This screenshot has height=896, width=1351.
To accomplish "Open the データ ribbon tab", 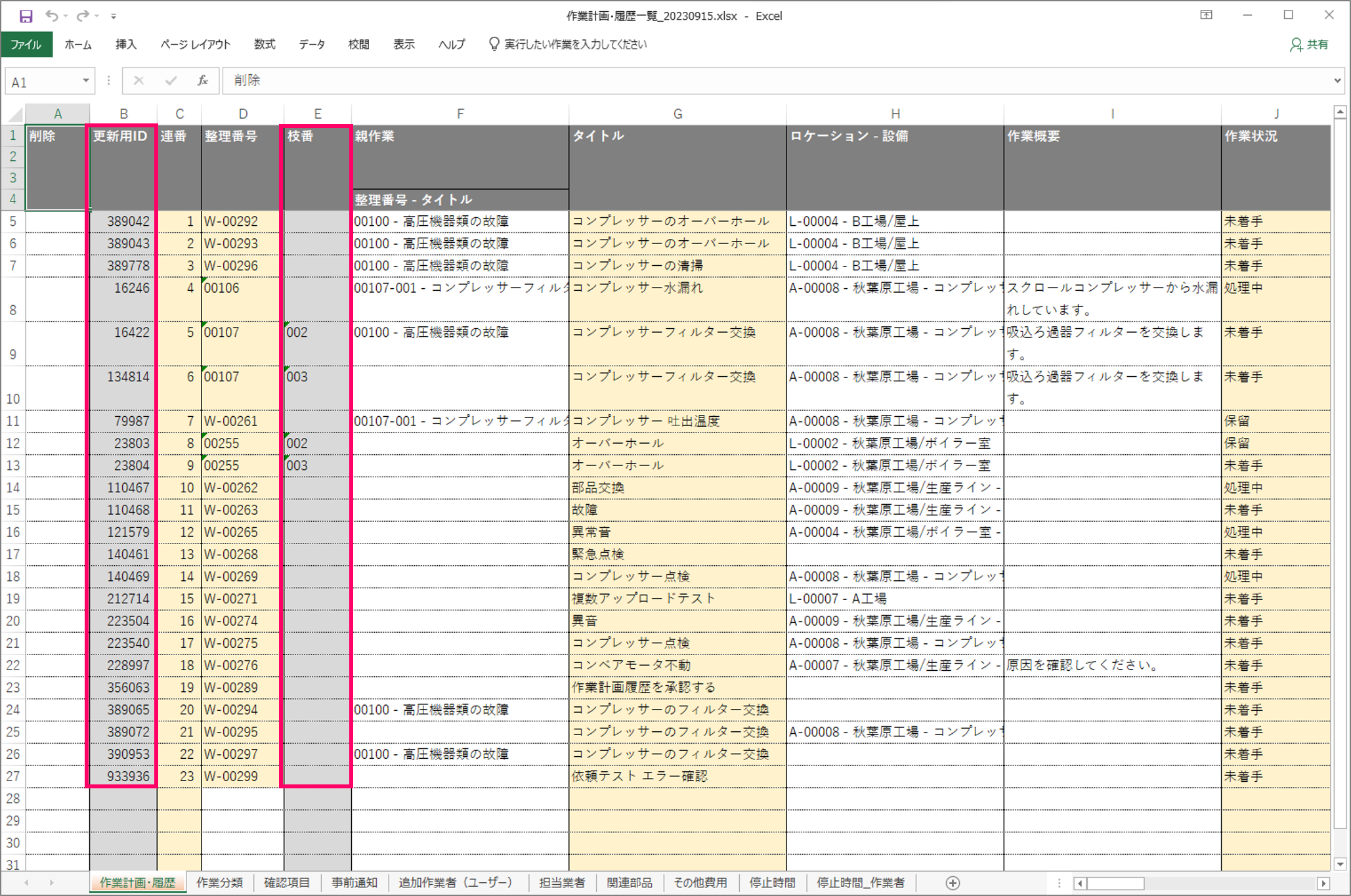I will (312, 45).
